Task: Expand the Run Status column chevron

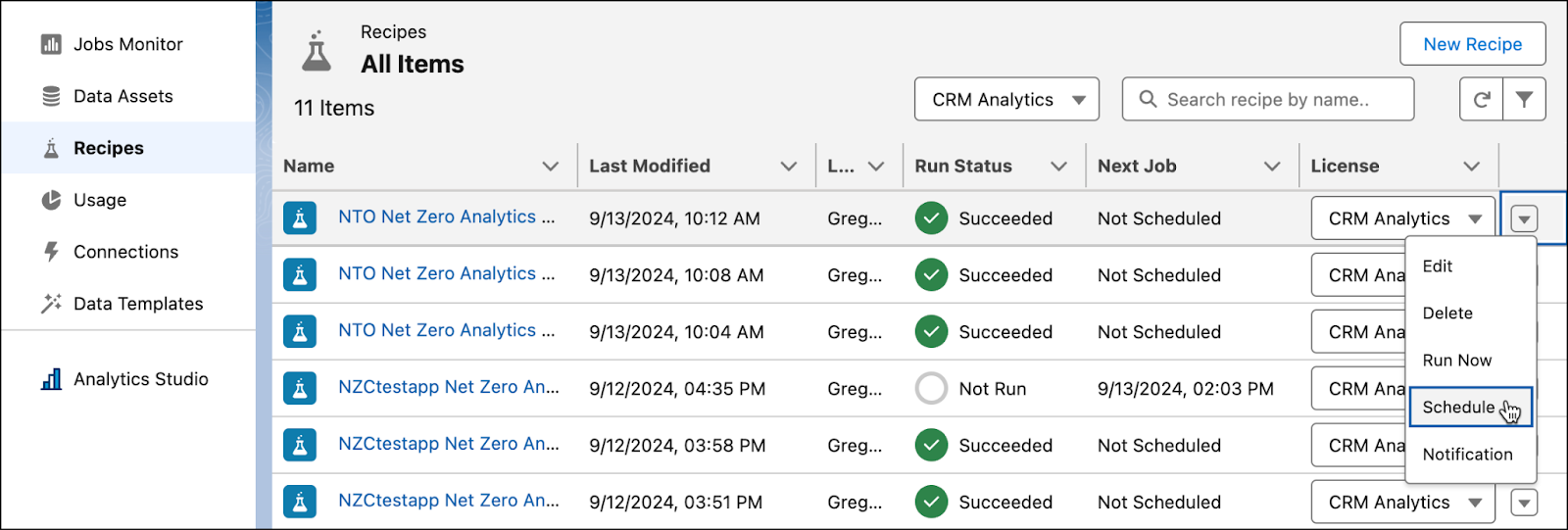Action: coord(1058,167)
